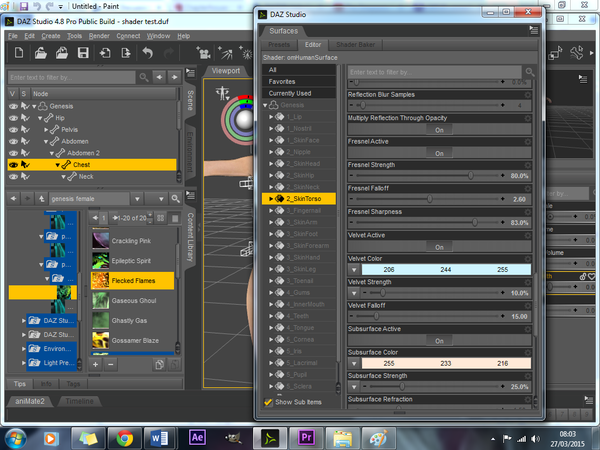Click the Undo arrow icon
600x450 pixels.
[147, 52]
